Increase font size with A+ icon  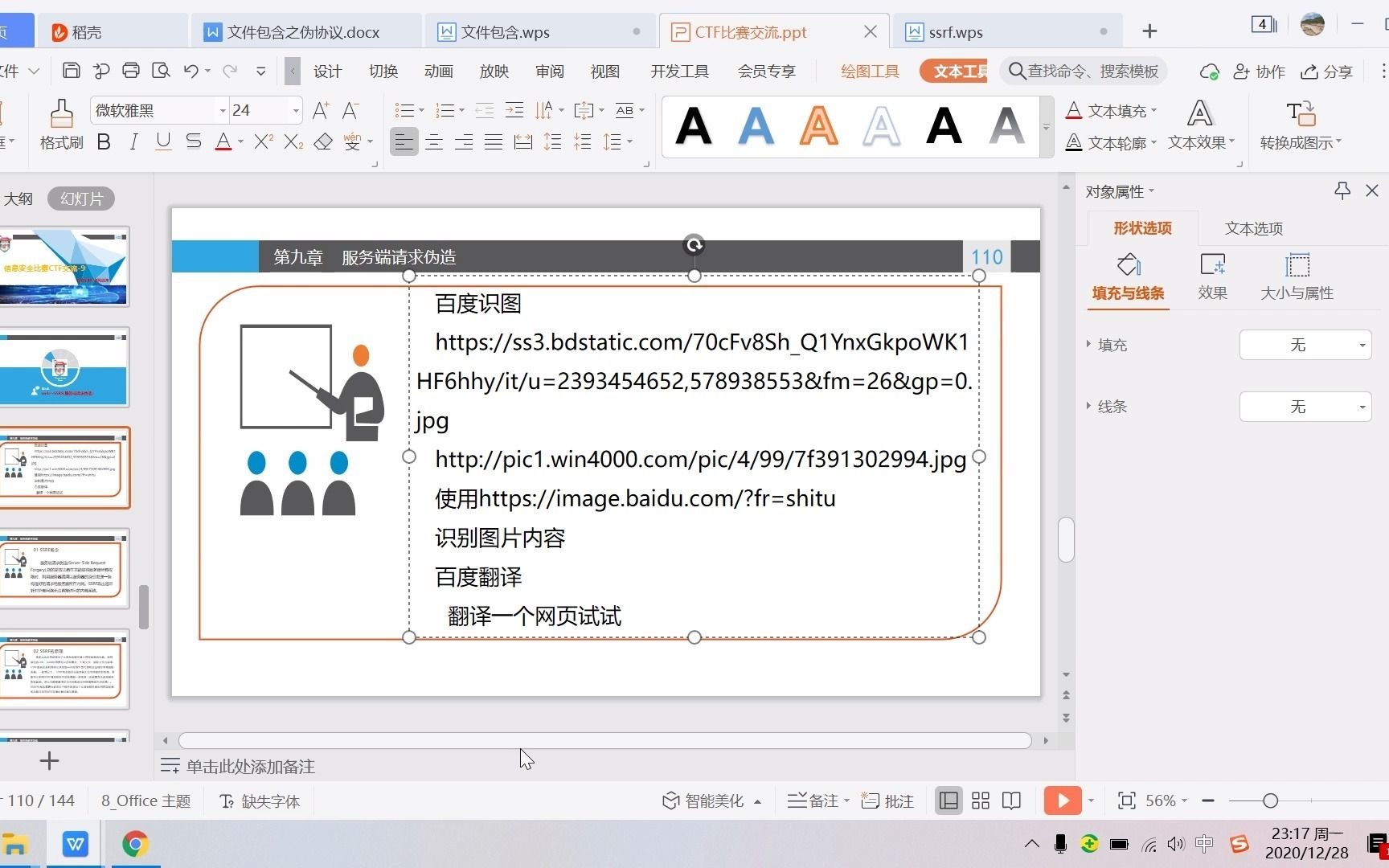pos(320,110)
